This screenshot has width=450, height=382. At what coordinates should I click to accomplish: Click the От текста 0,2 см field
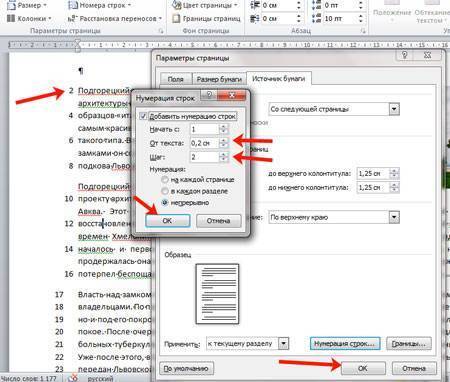(x=204, y=143)
